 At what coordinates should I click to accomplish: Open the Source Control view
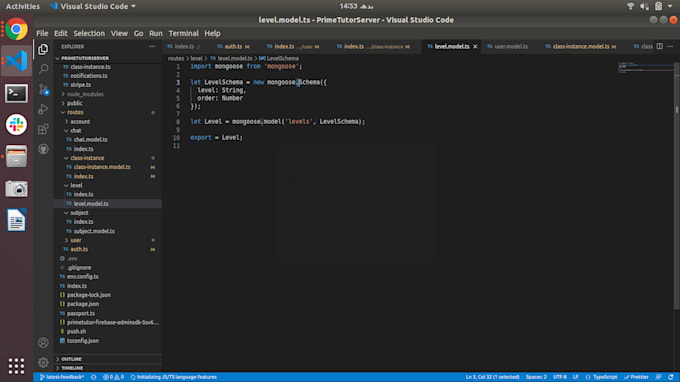click(43, 89)
